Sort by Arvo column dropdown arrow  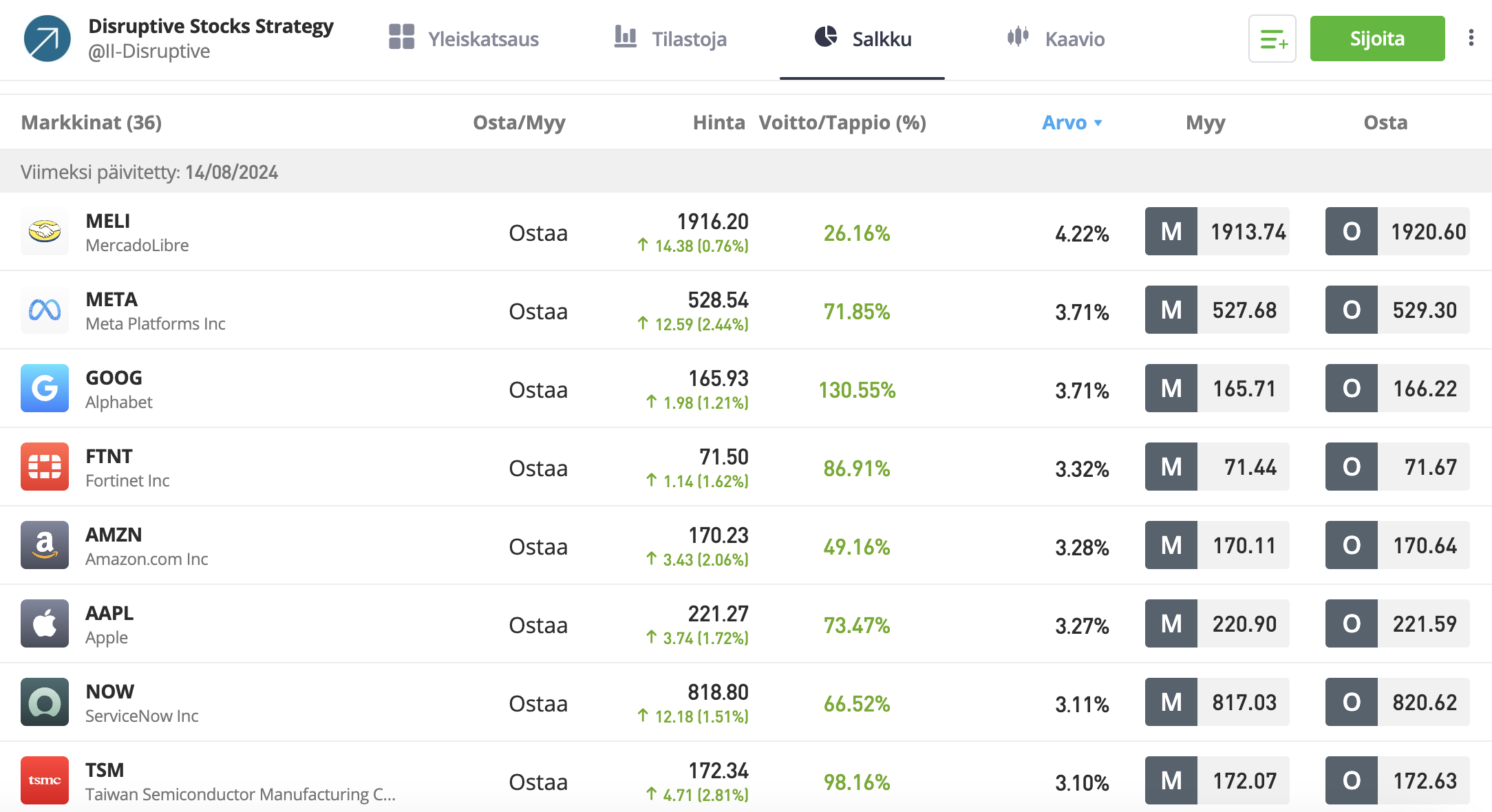point(1098,123)
